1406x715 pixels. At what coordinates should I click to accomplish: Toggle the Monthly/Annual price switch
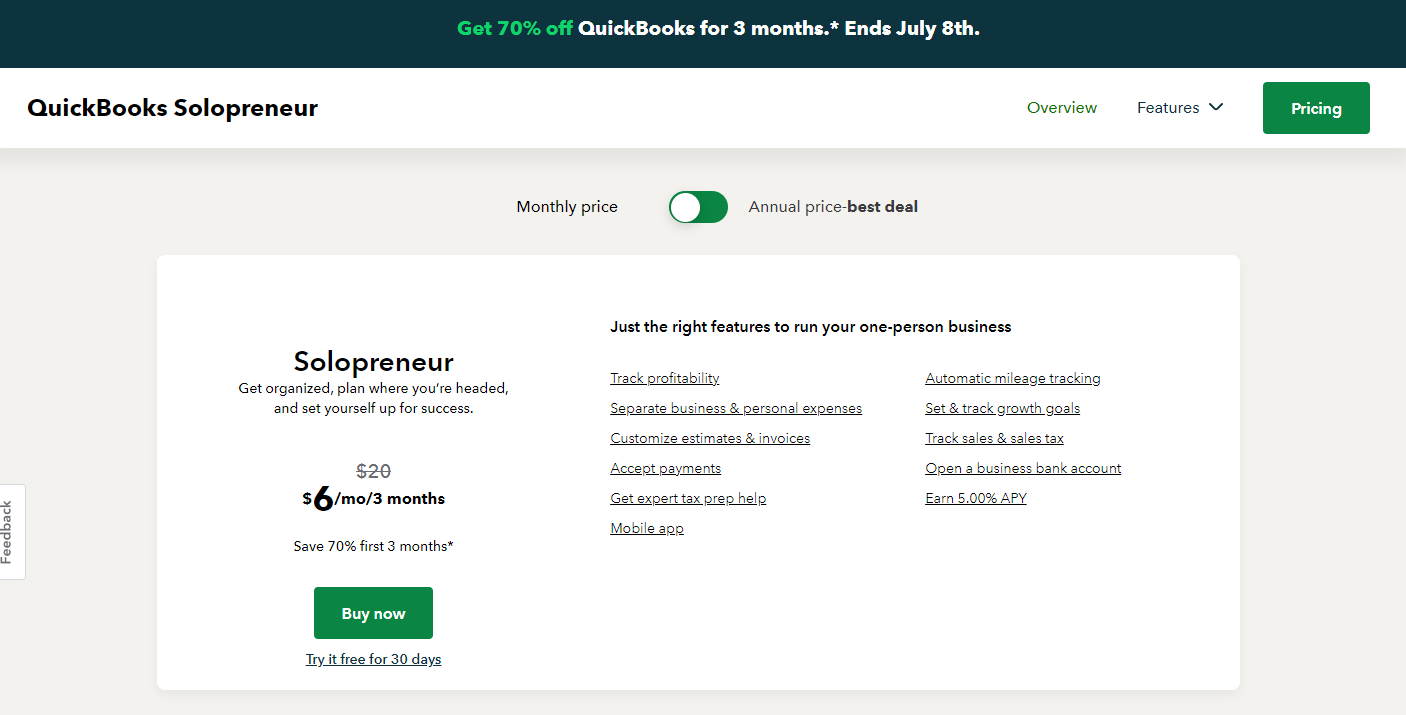click(x=698, y=207)
